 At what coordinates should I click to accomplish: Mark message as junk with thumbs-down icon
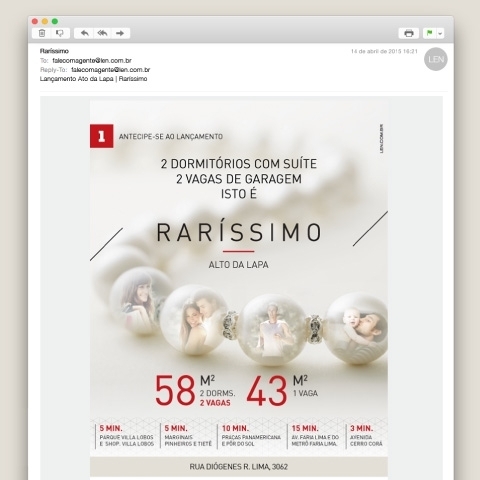point(60,33)
